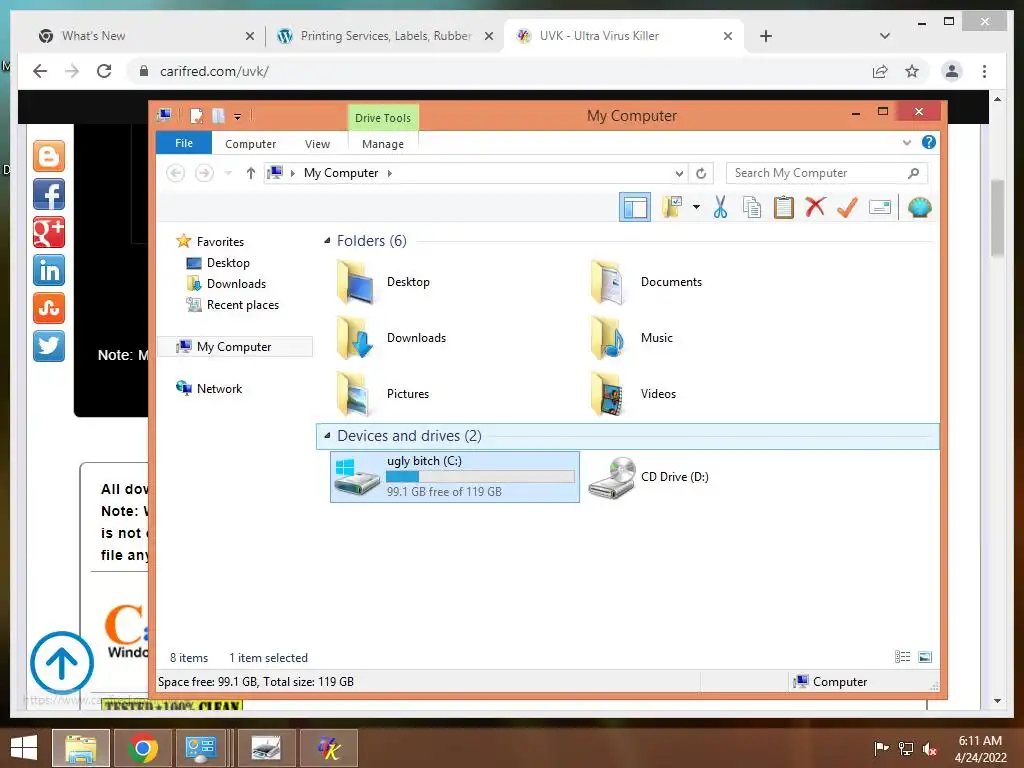Select Favorites in navigation pane
The height and width of the screenshot is (768, 1024).
point(220,242)
